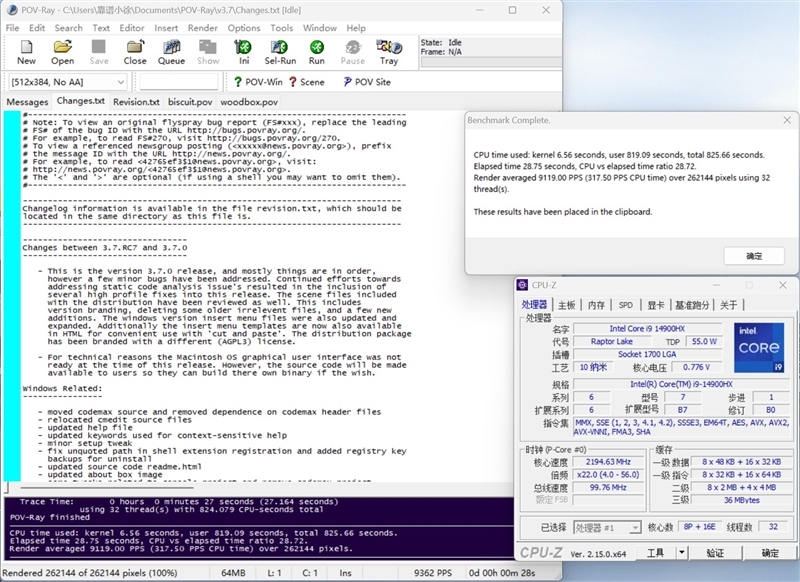800x582 pixels.
Task: Click the CPU-Z title bar app icon
Action: 522,285
